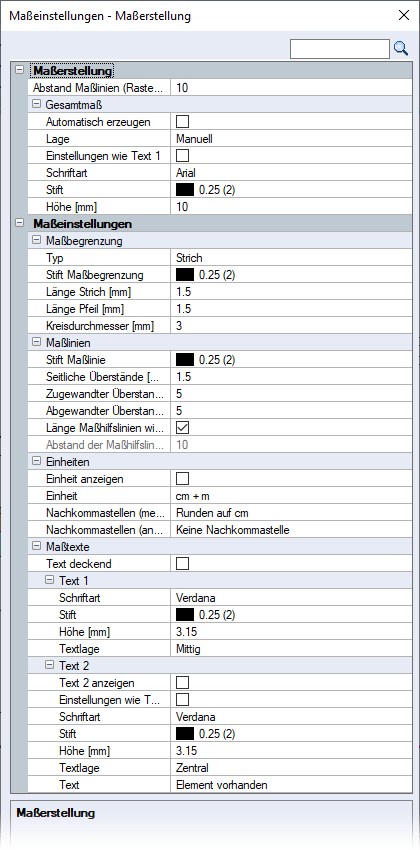The width and height of the screenshot is (420, 850).
Task: Enable Text 2 anzeigen checkbox
Action: point(183,682)
